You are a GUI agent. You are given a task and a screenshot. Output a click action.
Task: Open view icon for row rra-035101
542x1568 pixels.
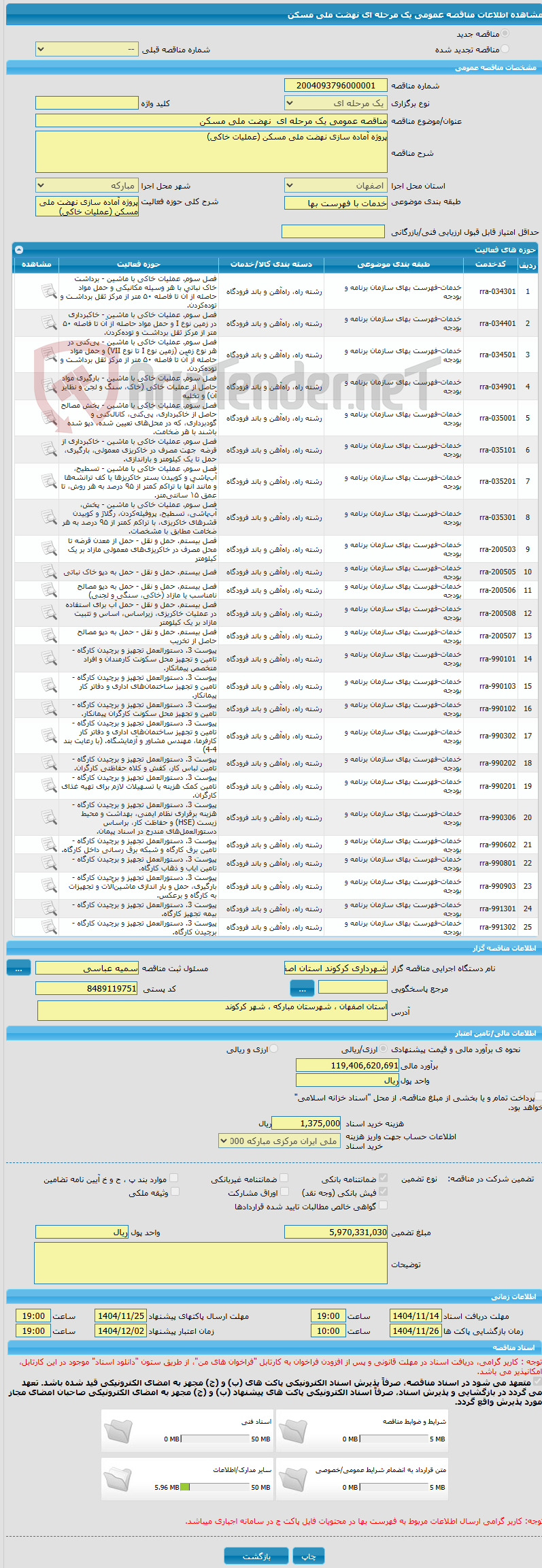click(48, 450)
